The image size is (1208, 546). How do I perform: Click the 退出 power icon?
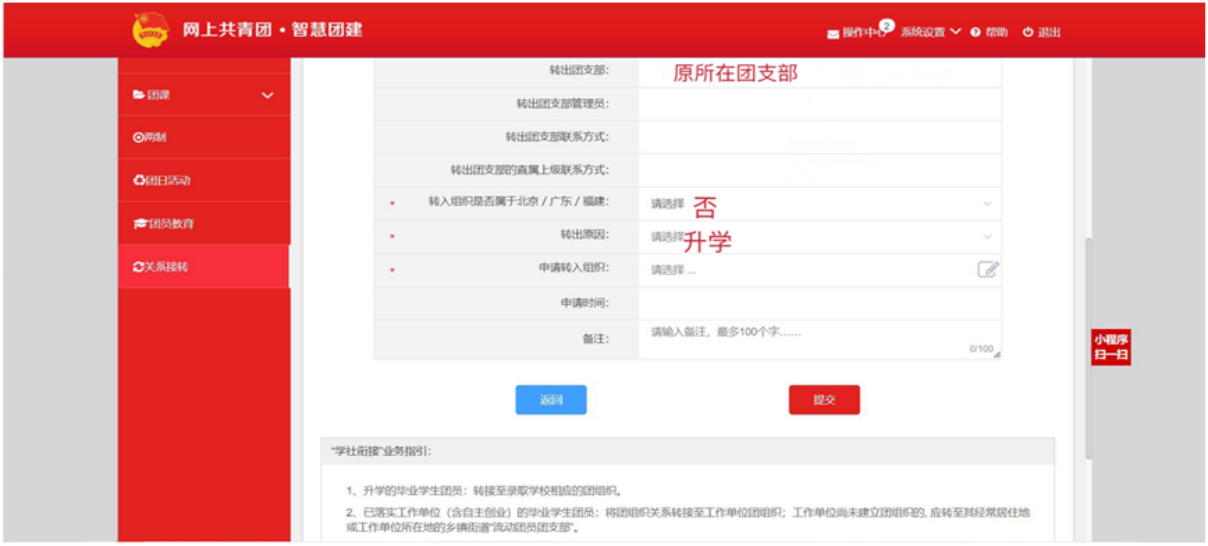pos(1028,32)
